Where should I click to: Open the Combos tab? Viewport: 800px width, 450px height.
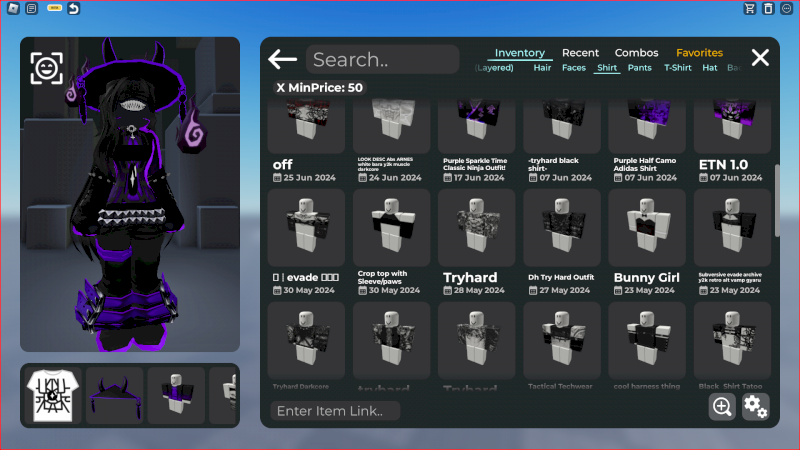(636, 53)
